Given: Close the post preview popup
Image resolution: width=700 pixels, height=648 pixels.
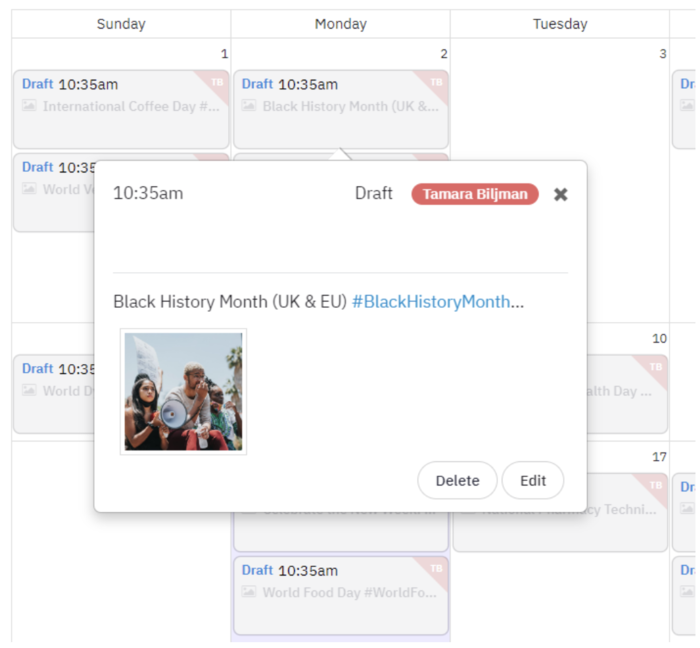Looking at the screenshot, I should coord(560,194).
